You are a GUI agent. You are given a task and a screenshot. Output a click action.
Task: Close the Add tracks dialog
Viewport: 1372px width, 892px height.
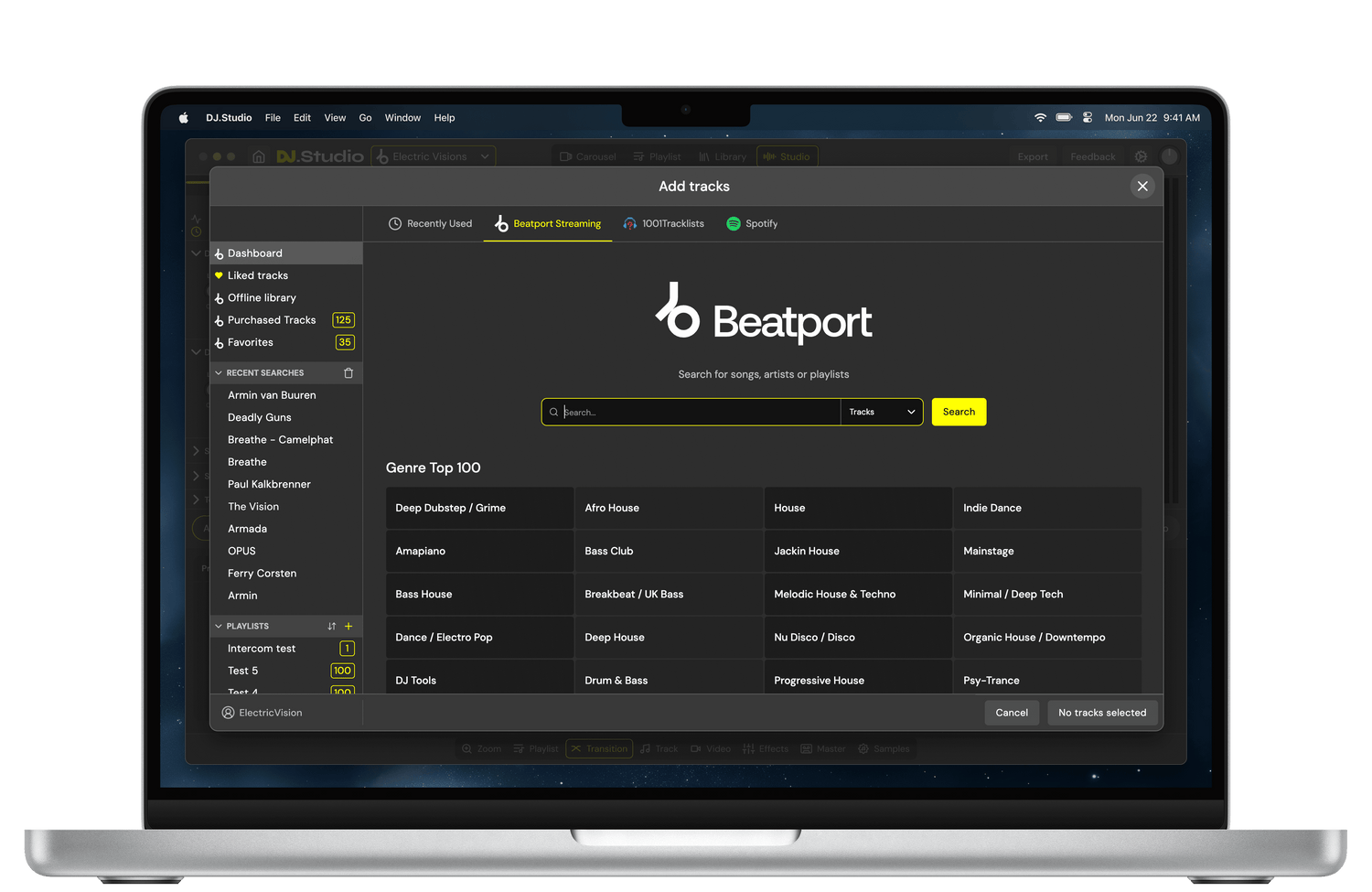tap(1142, 187)
